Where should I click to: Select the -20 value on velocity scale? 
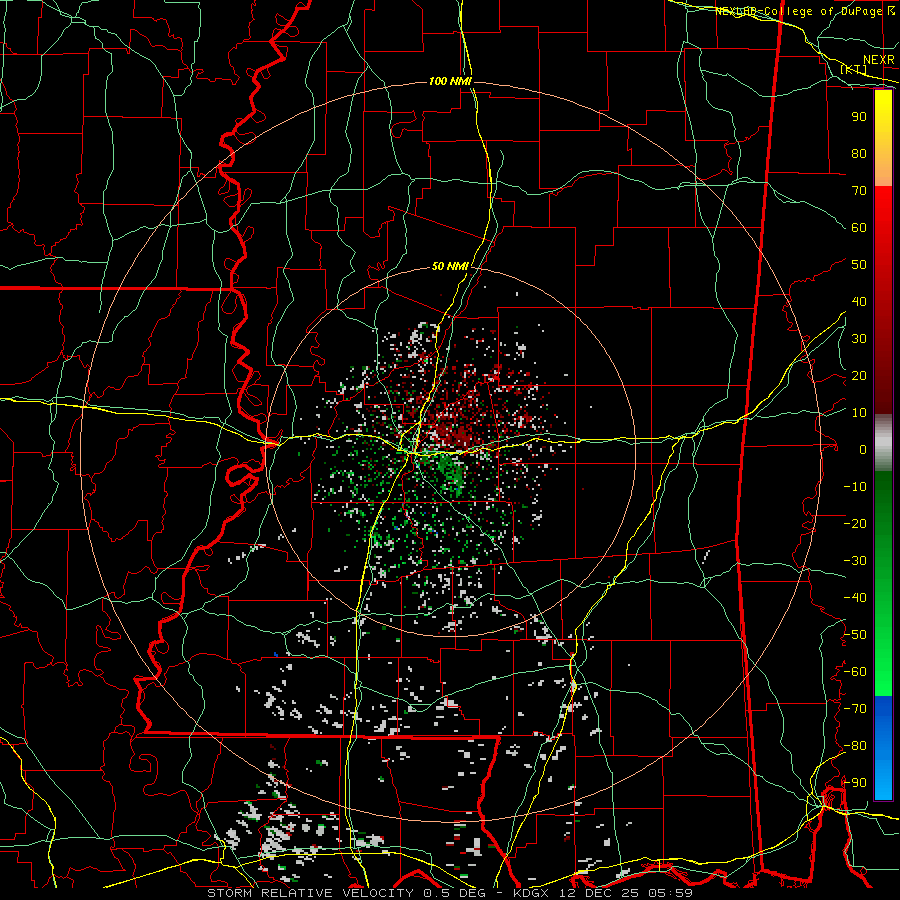855,523
